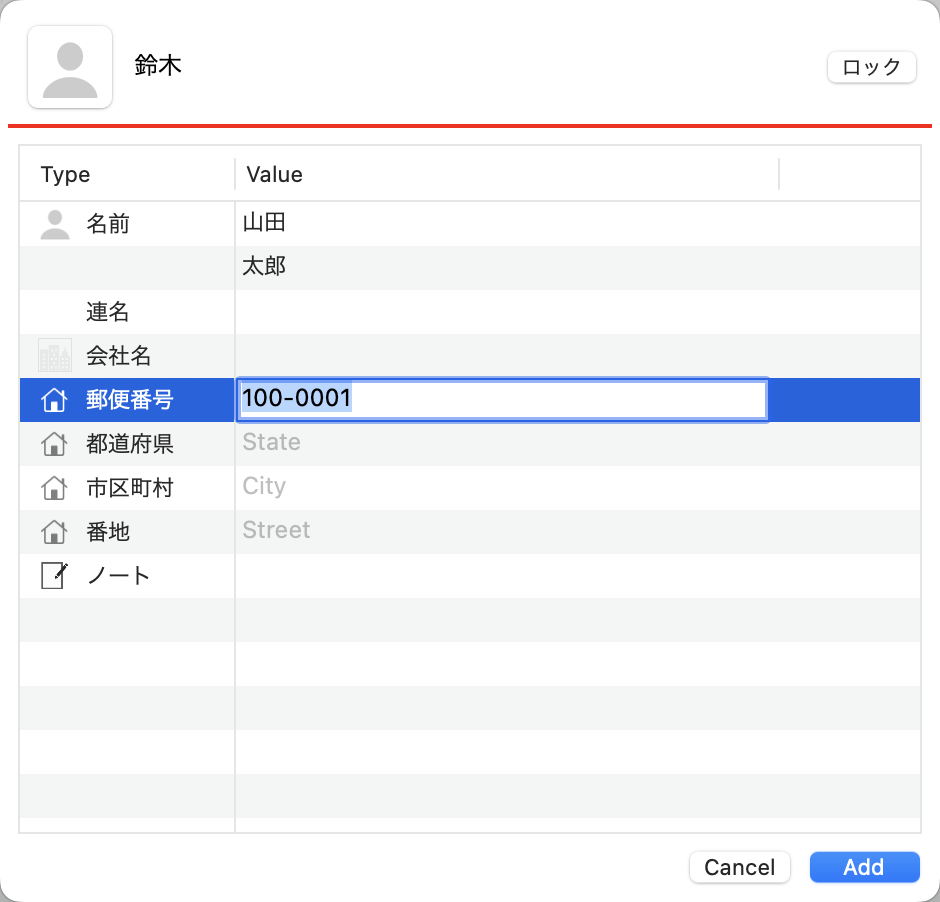Screen dimensions: 940x902
Task: Select the 連名 row label
Action: (x=108, y=312)
